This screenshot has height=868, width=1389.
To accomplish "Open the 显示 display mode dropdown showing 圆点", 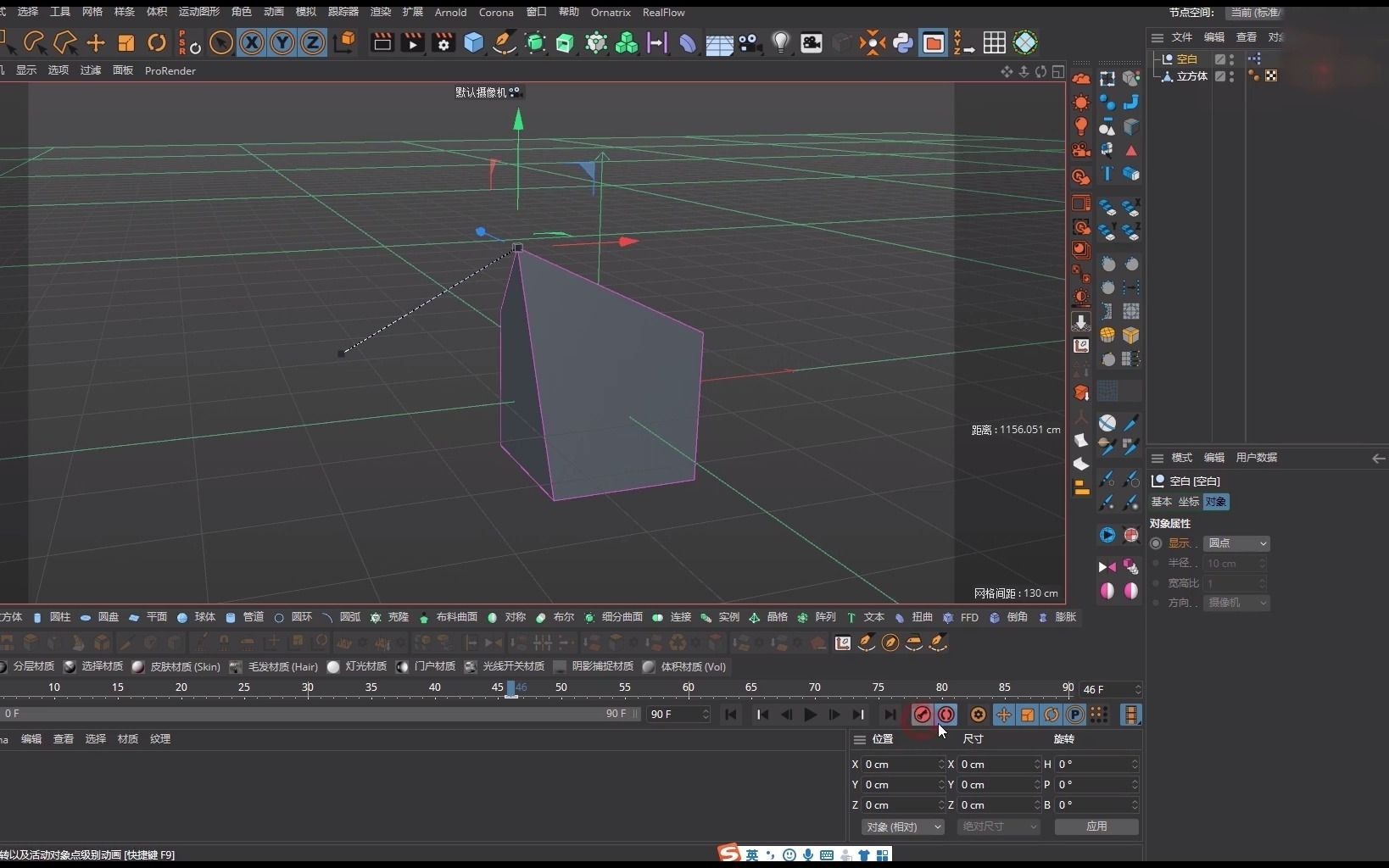I will click(x=1236, y=543).
